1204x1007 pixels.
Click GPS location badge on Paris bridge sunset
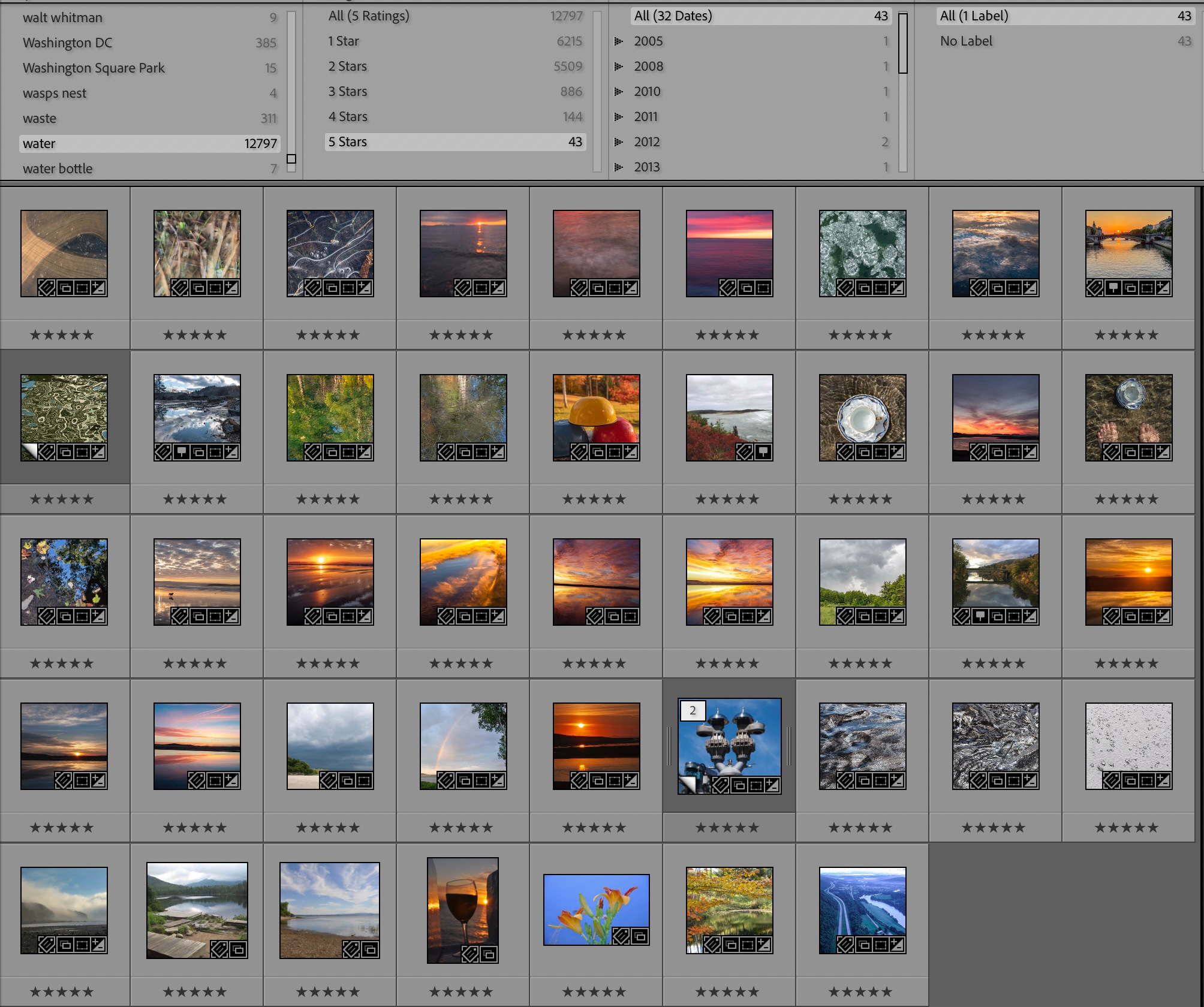[x=1113, y=288]
